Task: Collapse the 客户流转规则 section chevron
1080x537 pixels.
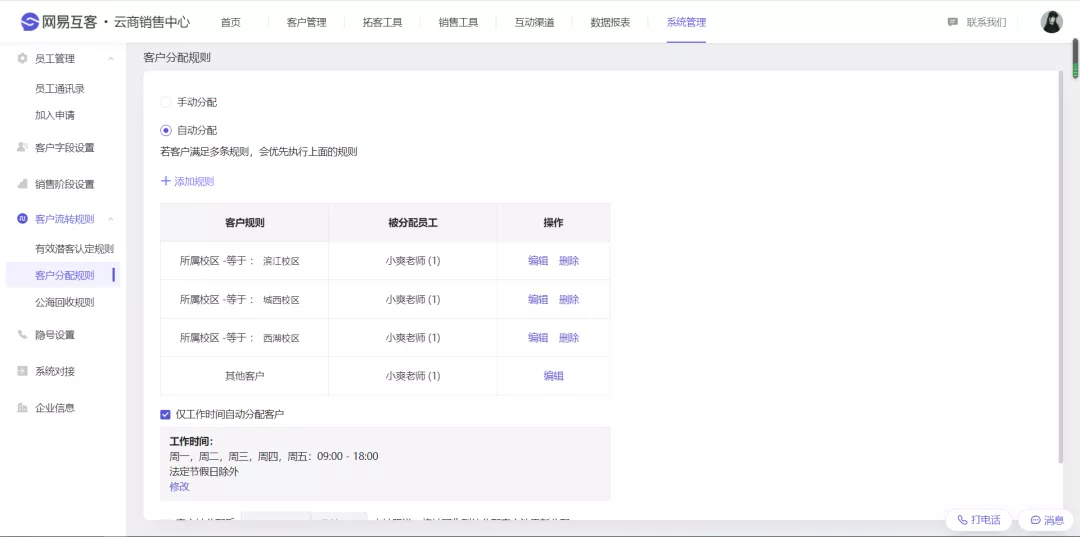Action: [110, 219]
